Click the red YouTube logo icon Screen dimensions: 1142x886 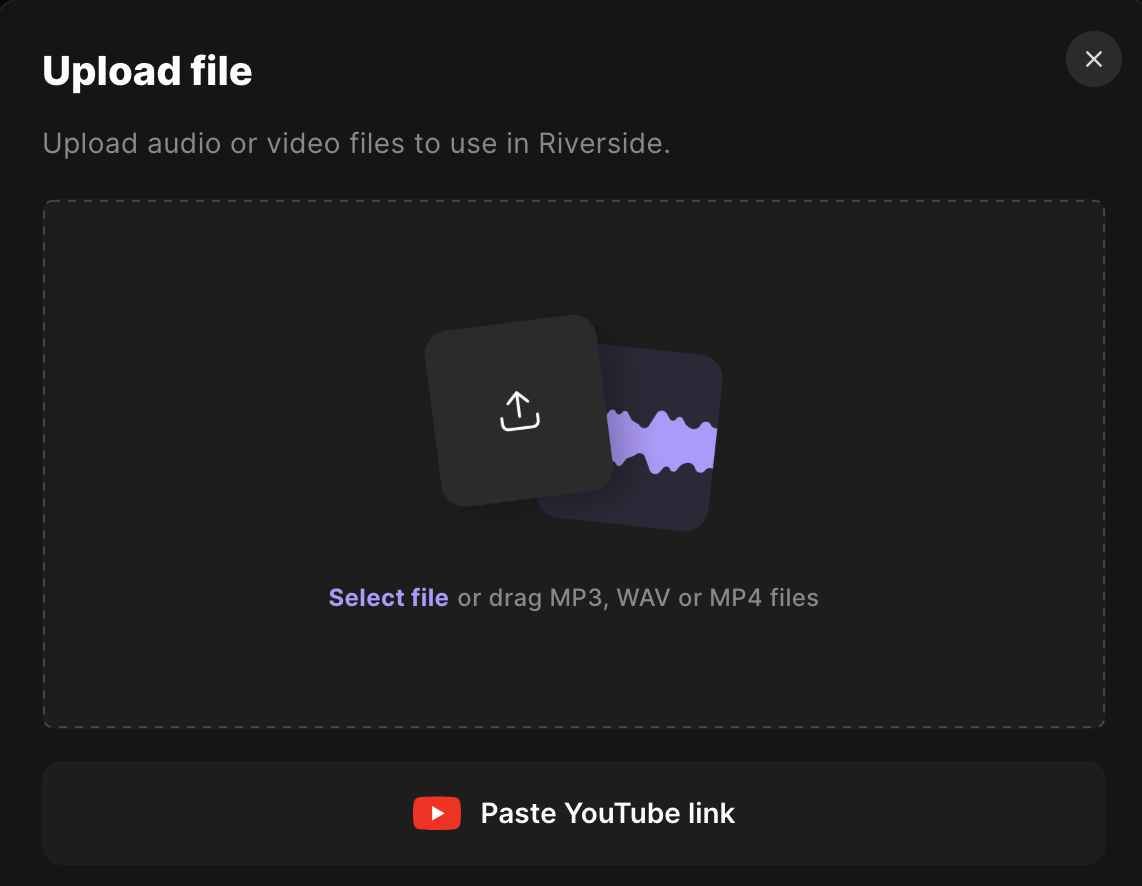click(437, 813)
